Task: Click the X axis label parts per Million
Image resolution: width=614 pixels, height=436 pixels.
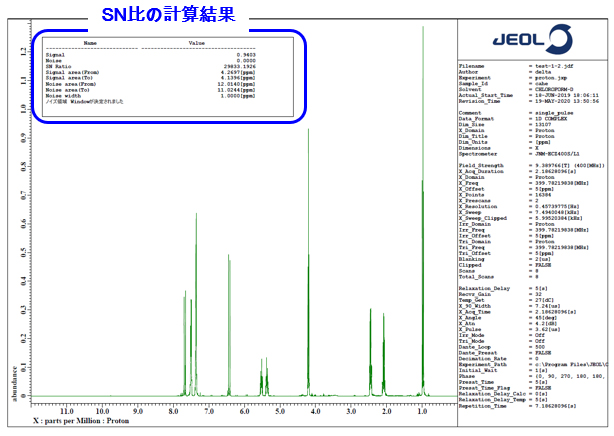Action: [80, 420]
